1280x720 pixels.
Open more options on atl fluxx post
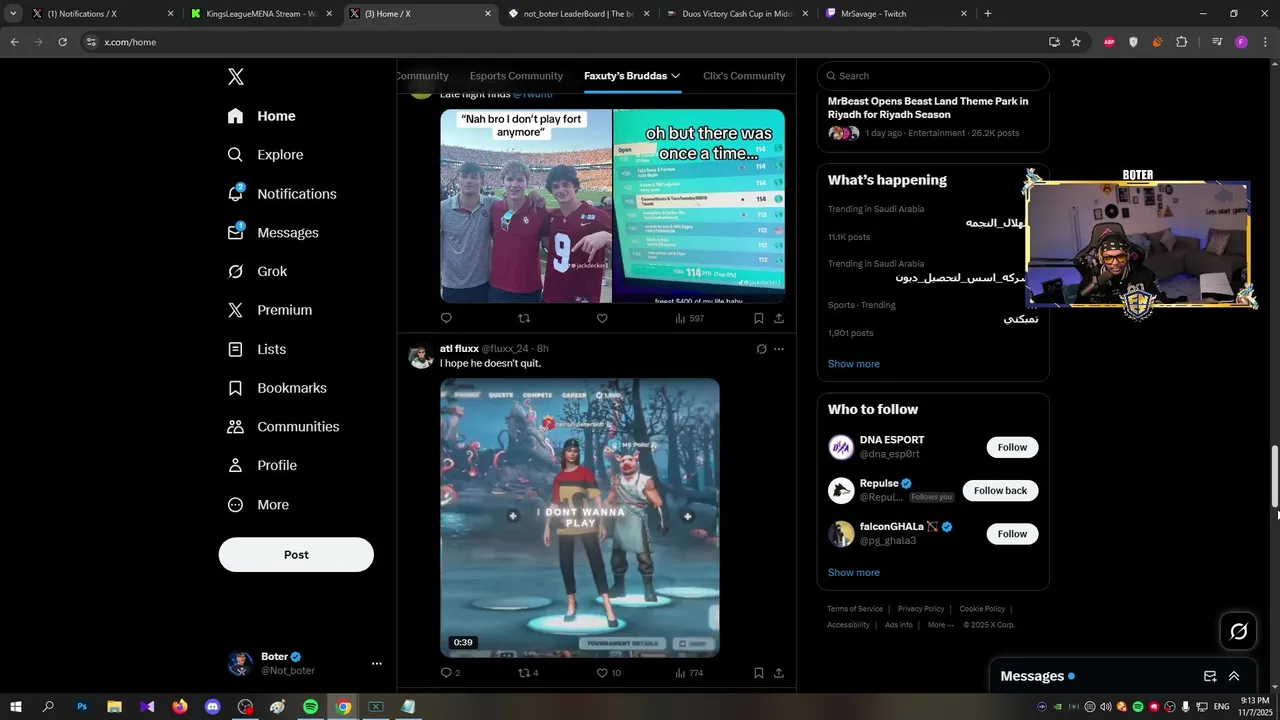779,349
